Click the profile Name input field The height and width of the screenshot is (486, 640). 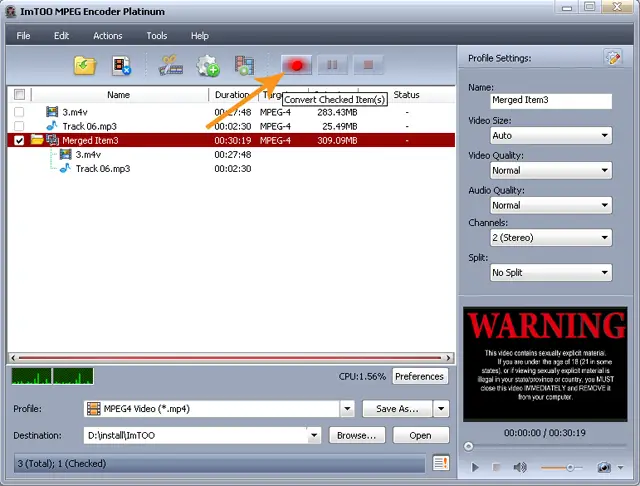551,100
